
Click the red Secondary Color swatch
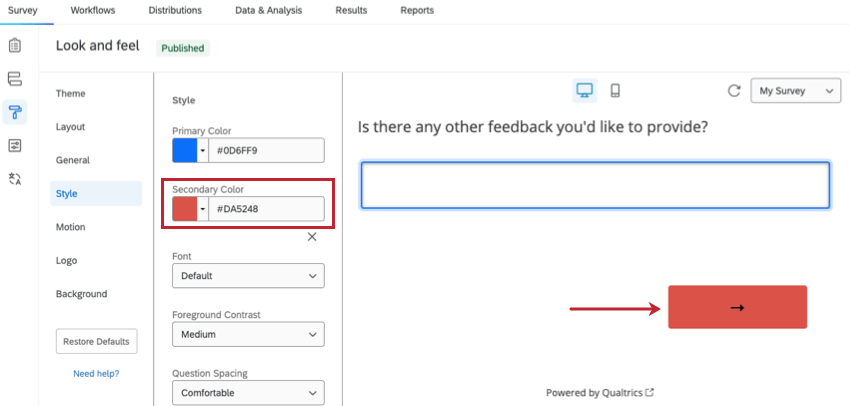pos(185,209)
